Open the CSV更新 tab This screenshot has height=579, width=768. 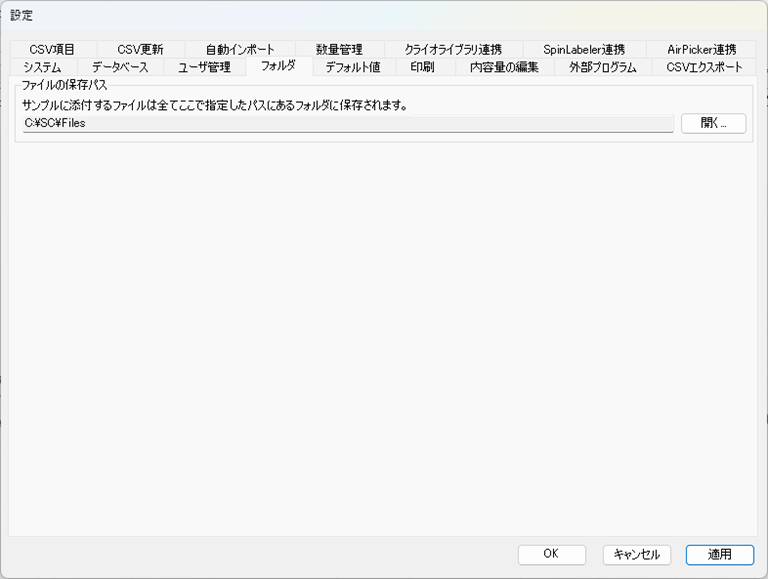(x=140, y=49)
